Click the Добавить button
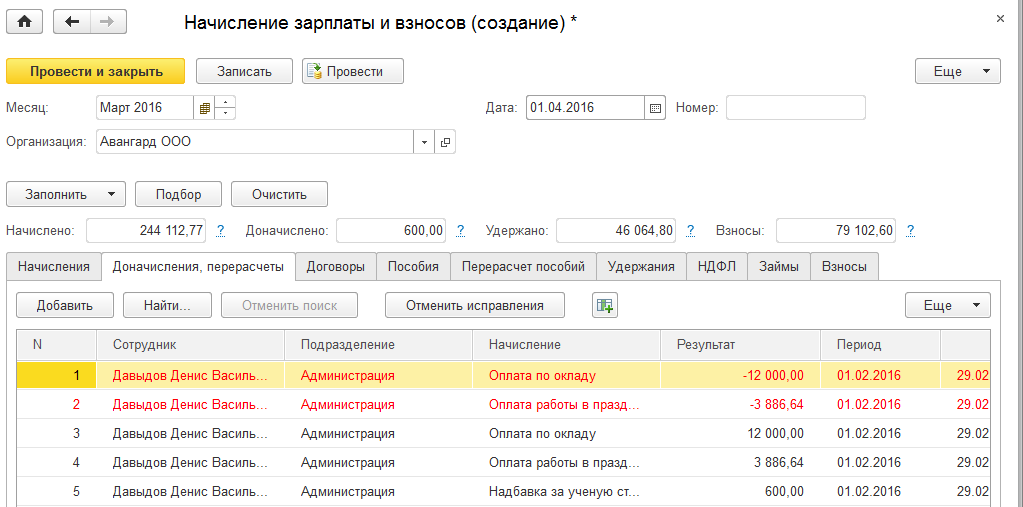 point(65,305)
